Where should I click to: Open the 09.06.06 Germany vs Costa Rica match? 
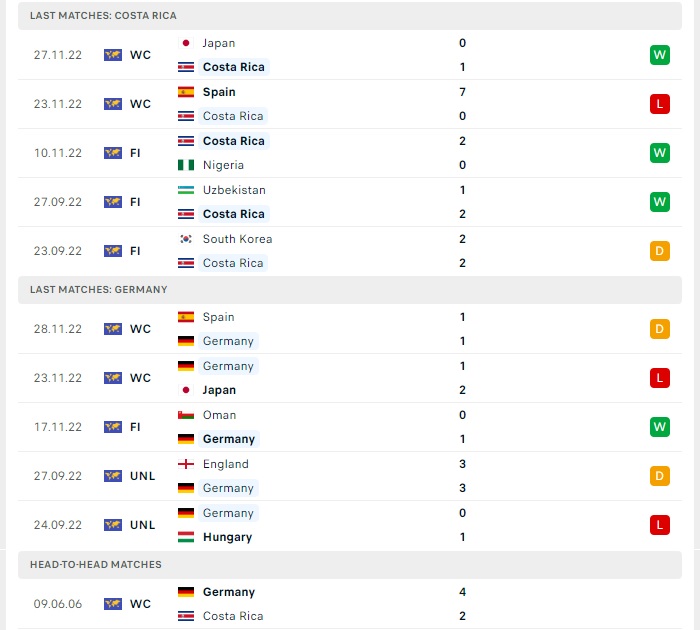[x=350, y=604]
